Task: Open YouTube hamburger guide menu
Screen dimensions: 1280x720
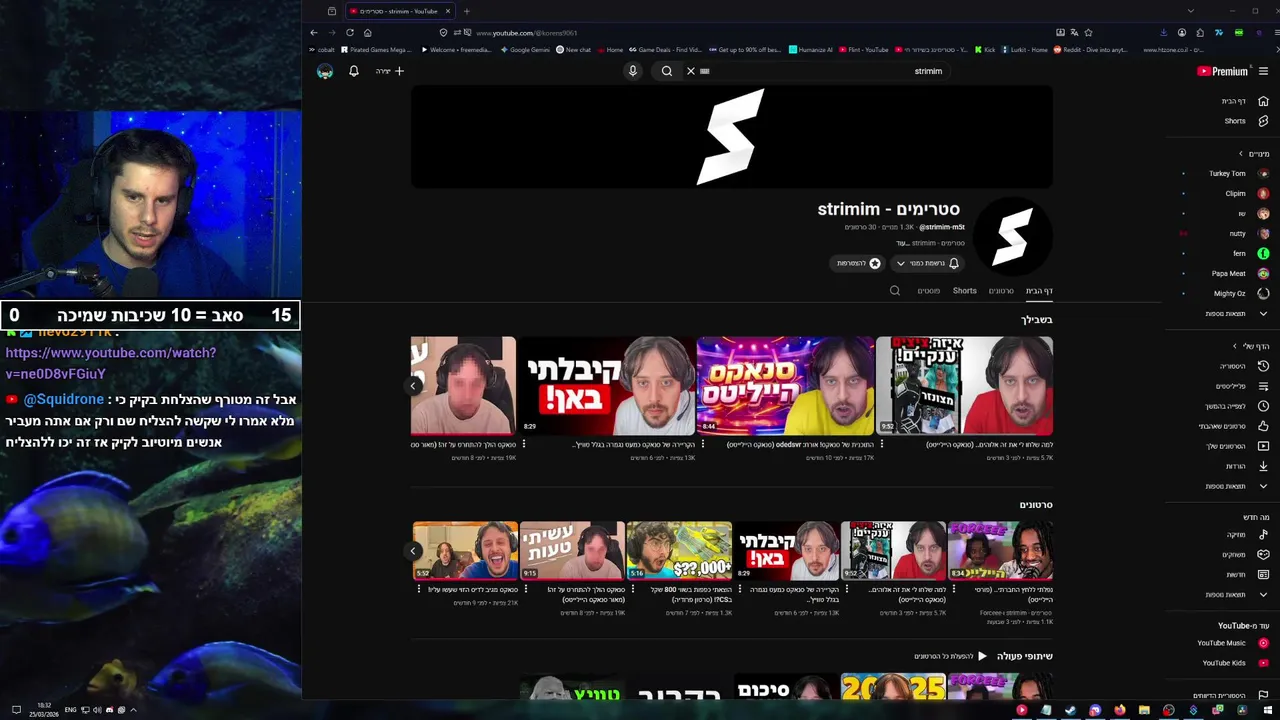Action: coord(1263,71)
